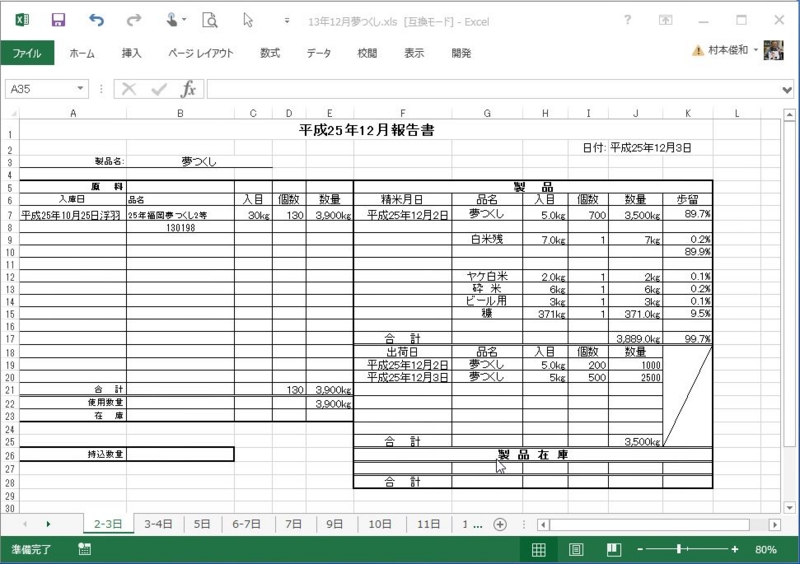Switch to the 10日 sheet tab

click(380, 524)
